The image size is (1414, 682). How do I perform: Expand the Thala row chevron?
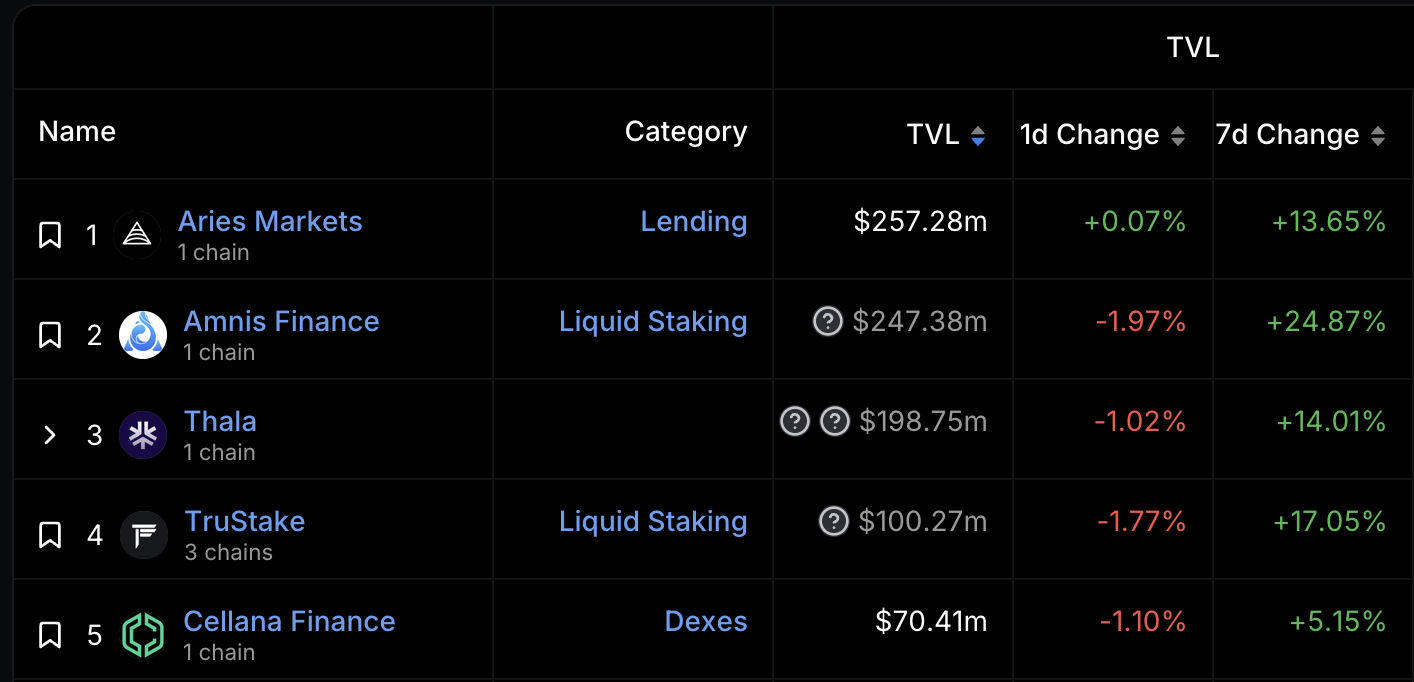click(50, 435)
